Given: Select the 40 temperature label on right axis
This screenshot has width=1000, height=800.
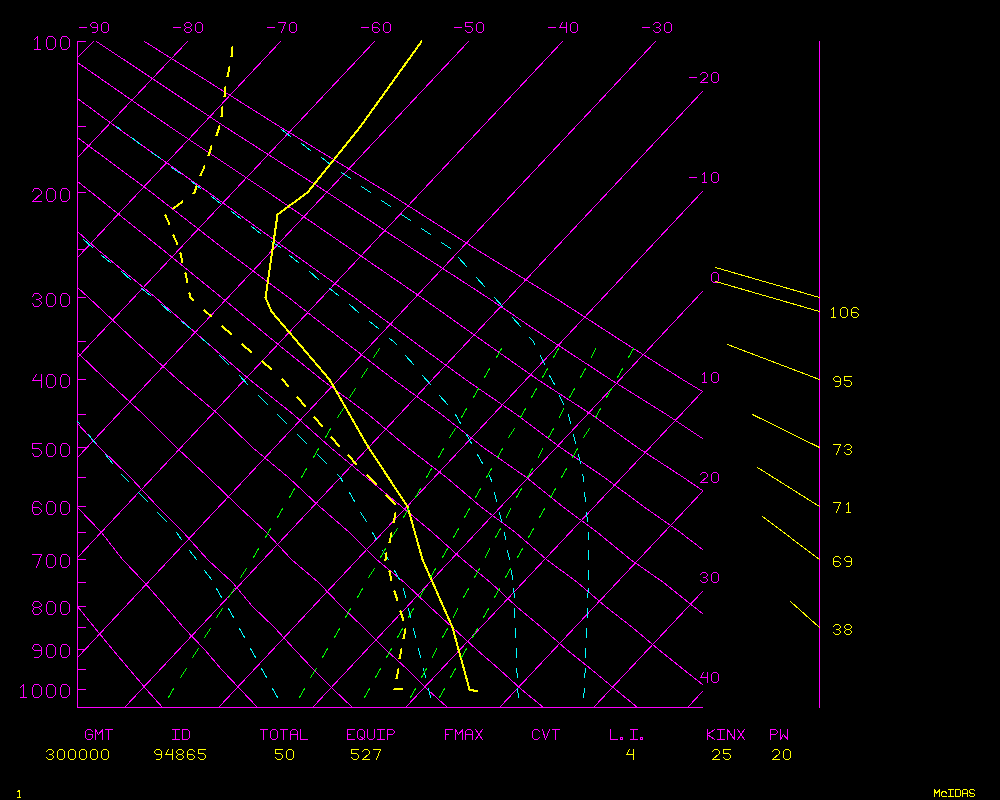Looking at the screenshot, I should [709, 678].
